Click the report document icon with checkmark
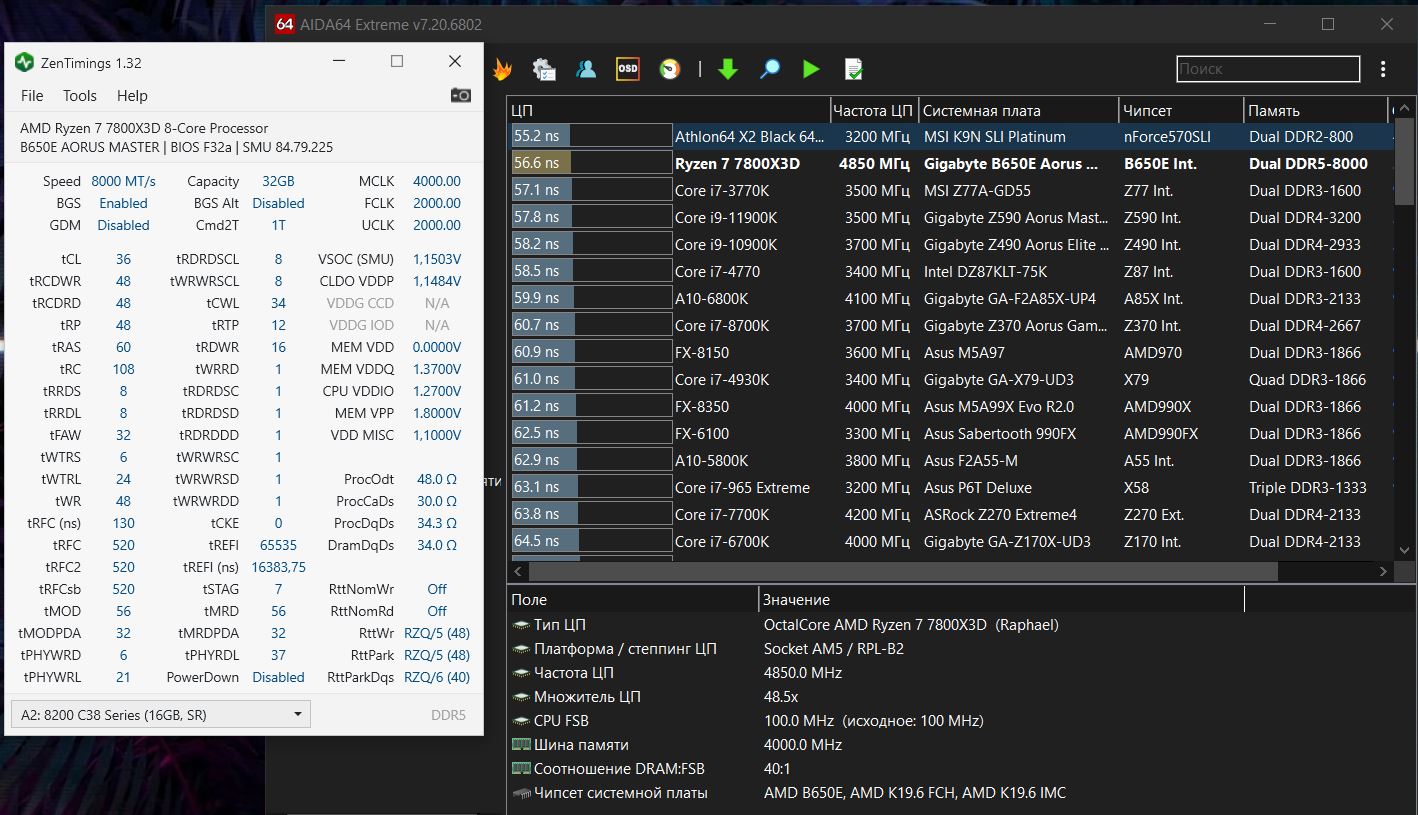The image size is (1418, 815). coord(853,69)
